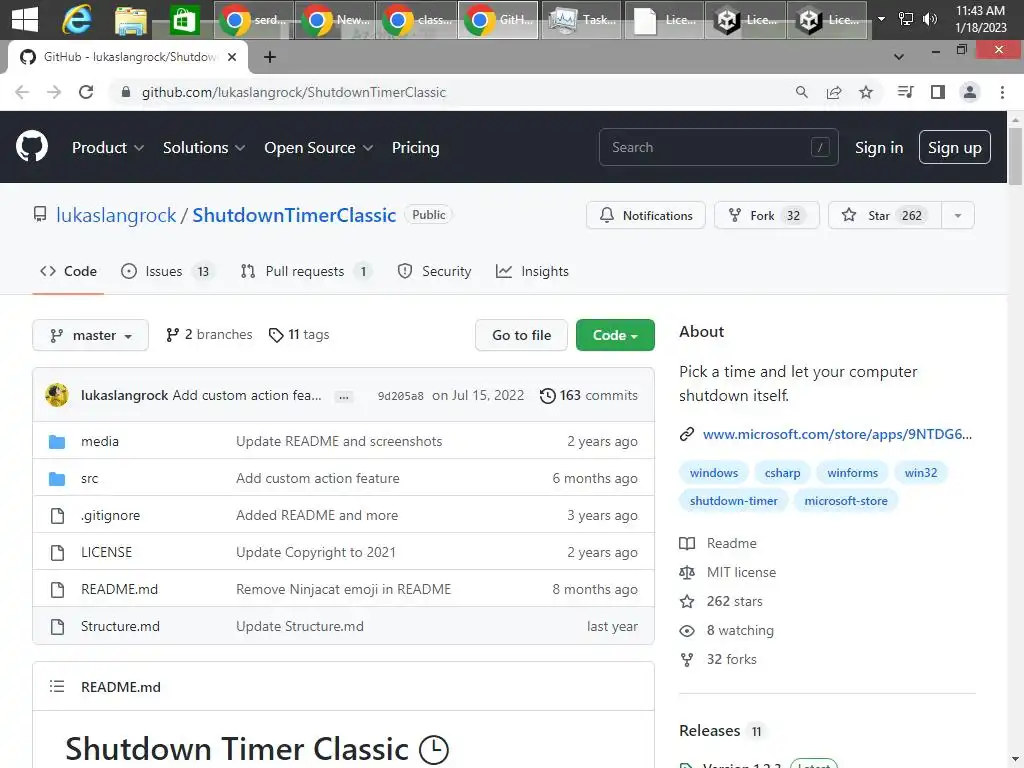
Task: Open the Microsoft store link
Action: (837, 434)
